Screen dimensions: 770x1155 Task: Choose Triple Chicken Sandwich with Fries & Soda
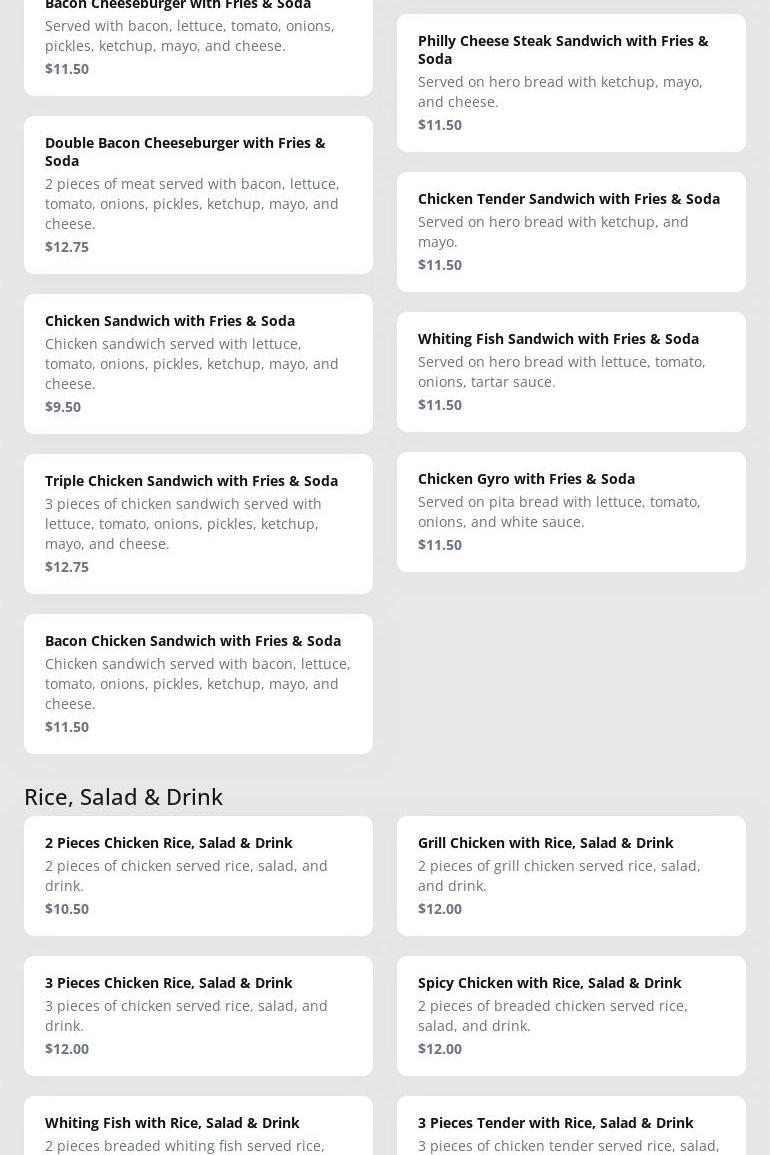(x=198, y=524)
